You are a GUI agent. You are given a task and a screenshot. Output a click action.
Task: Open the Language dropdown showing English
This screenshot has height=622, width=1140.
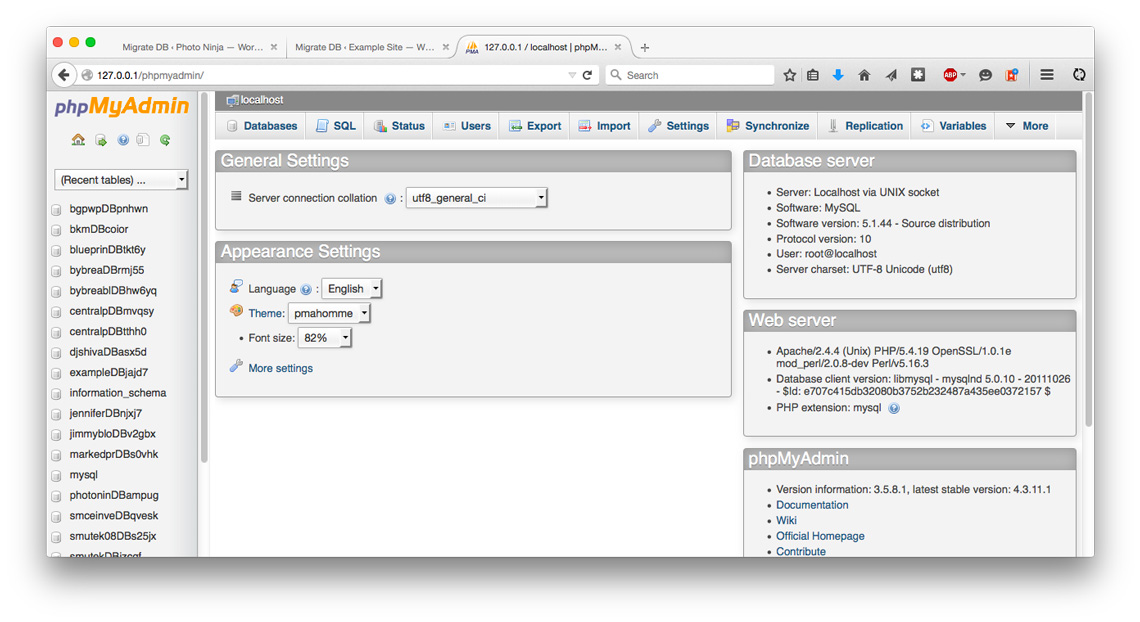pos(352,288)
